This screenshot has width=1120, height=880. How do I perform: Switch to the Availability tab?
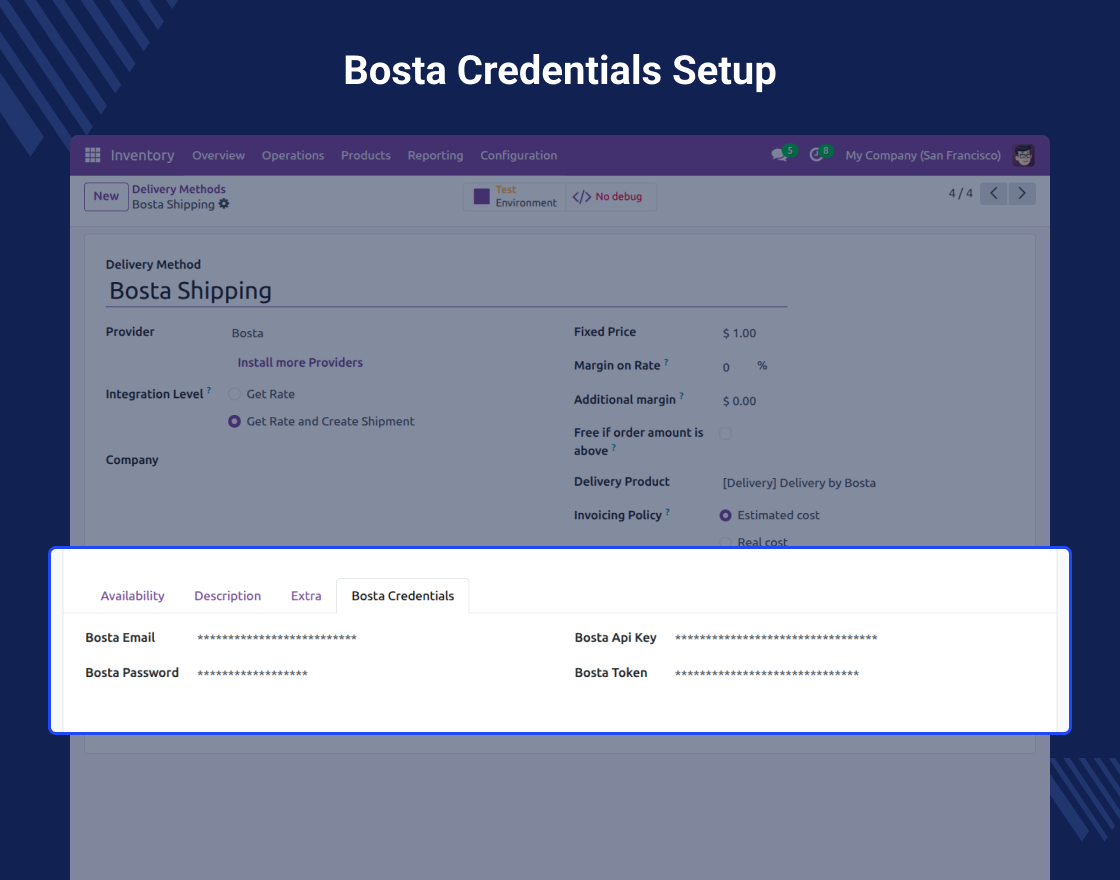click(x=132, y=596)
